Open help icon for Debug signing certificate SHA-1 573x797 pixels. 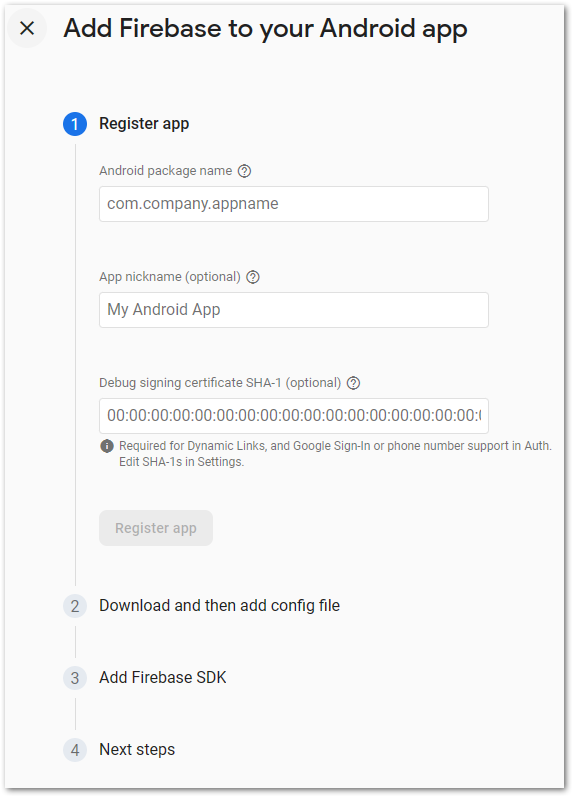pyautogui.click(x=353, y=383)
